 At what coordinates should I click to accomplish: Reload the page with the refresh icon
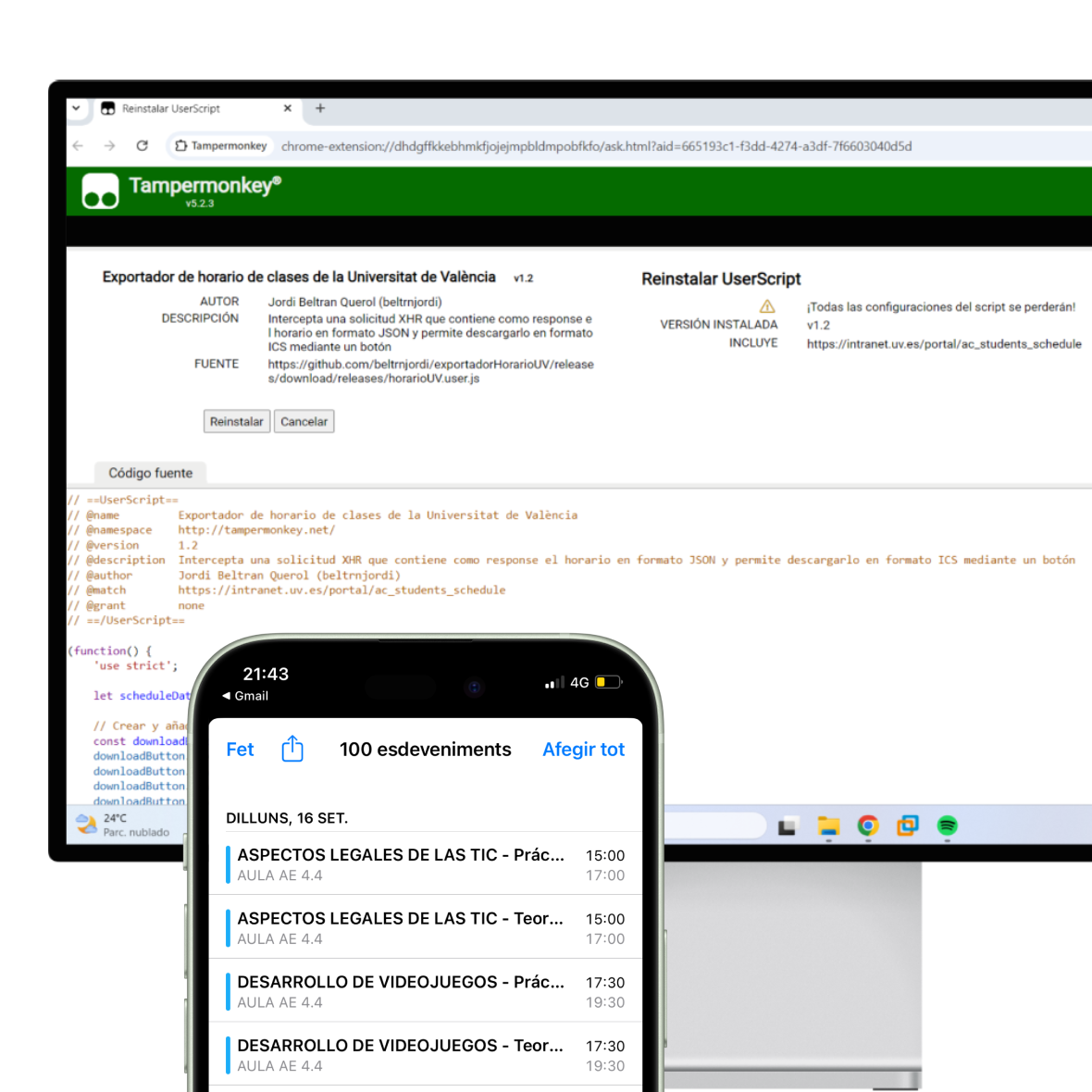142,145
